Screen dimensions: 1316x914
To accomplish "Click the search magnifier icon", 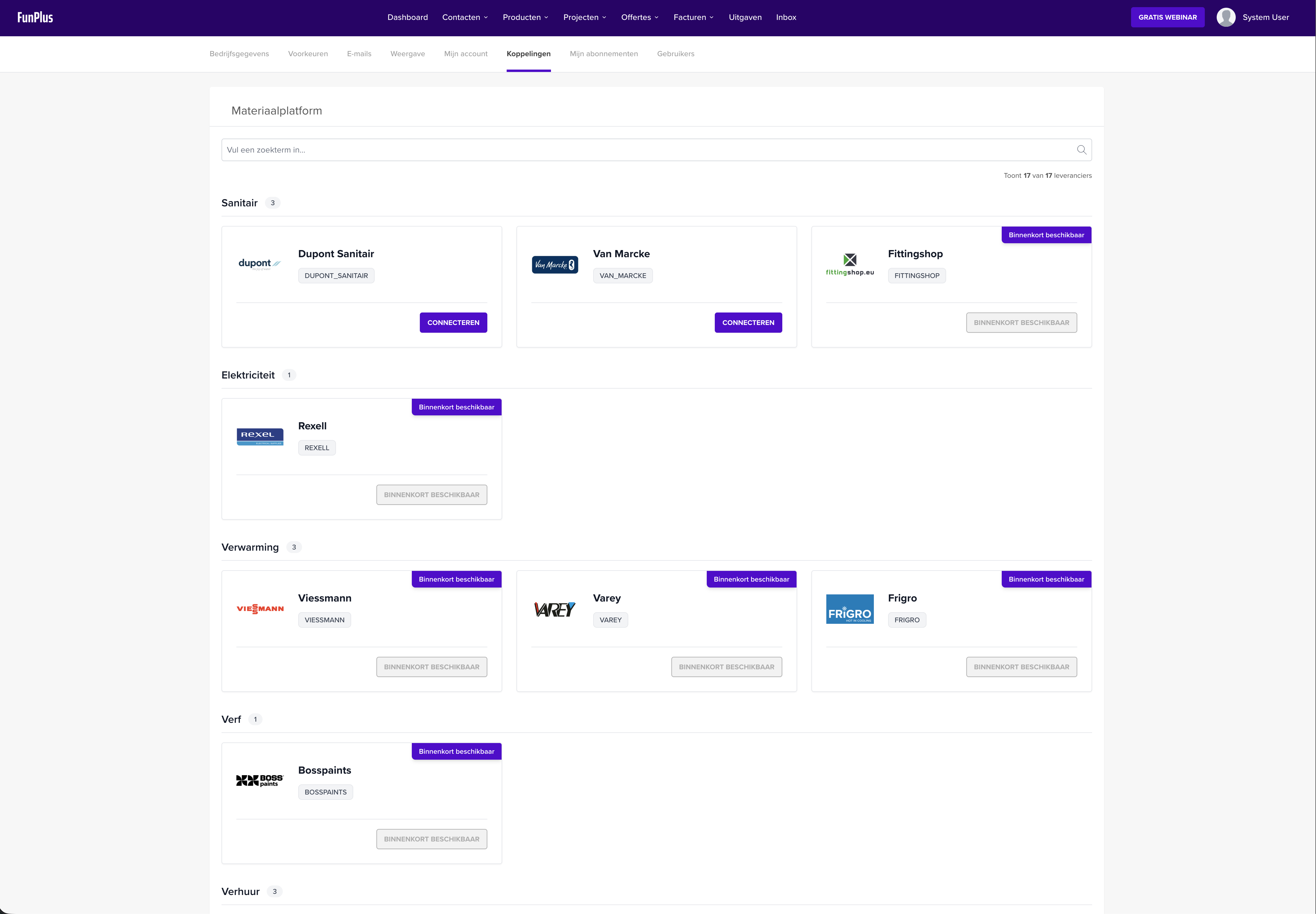I will pos(1082,150).
